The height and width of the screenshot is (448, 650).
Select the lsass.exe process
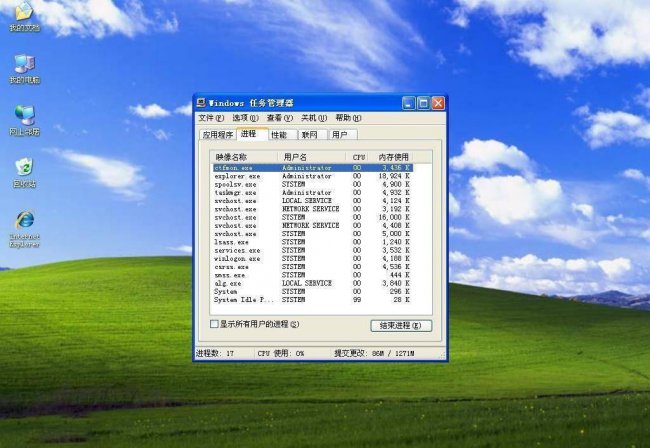coord(313,242)
